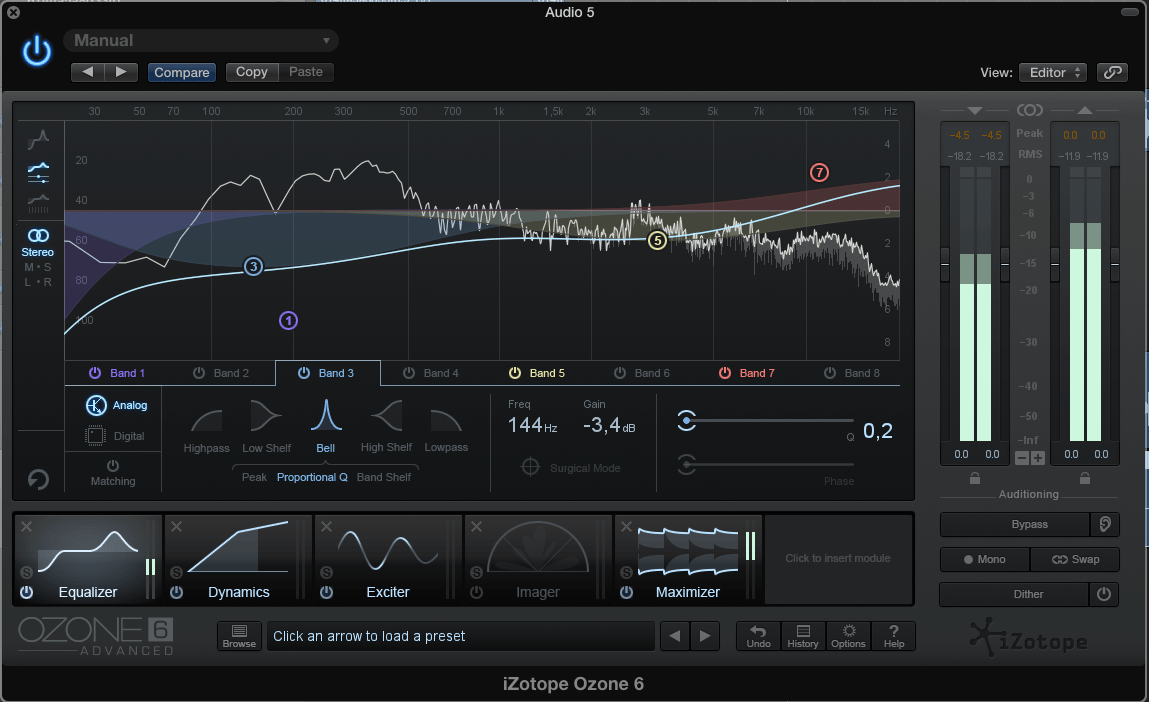Open the View Editor dropdown
Screen dimensions: 1149x702
pos(1054,72)
